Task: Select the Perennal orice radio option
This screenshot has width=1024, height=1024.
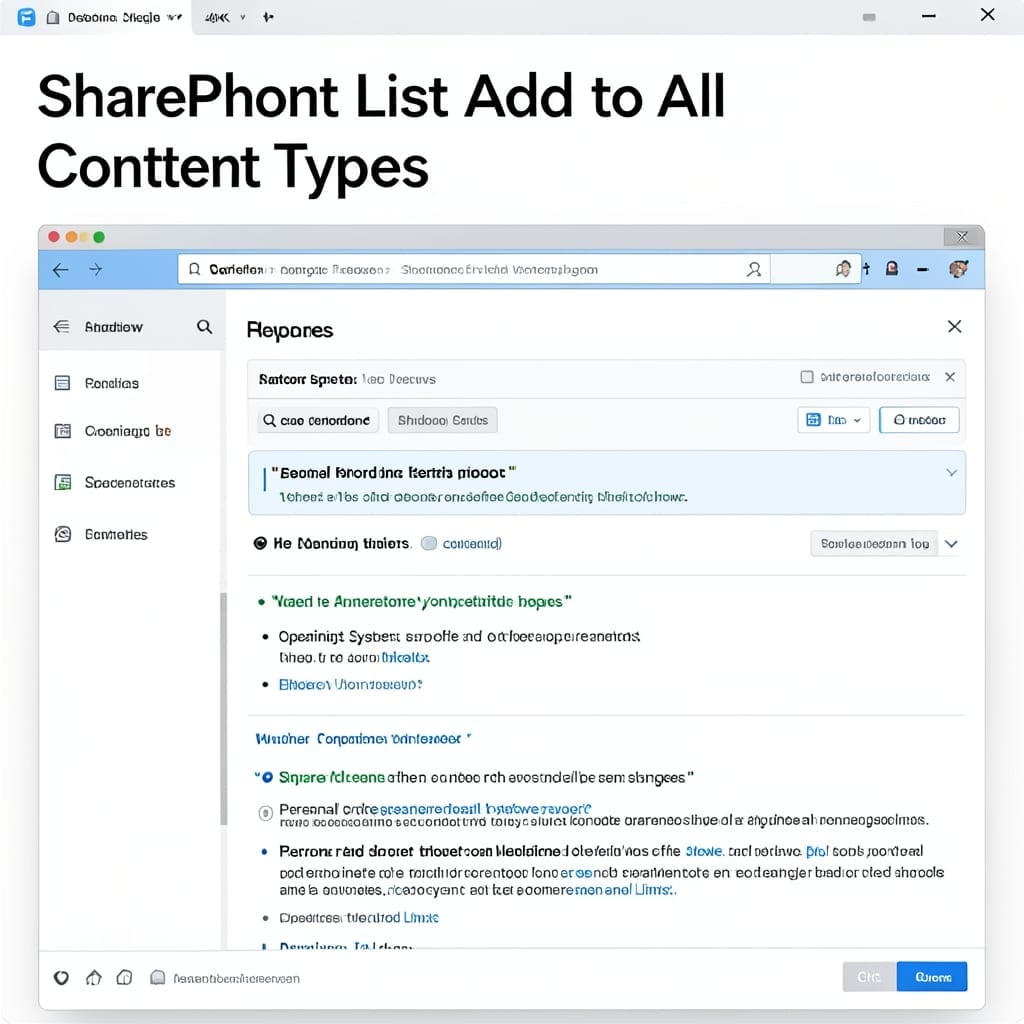Action: [x=265, y=813]
